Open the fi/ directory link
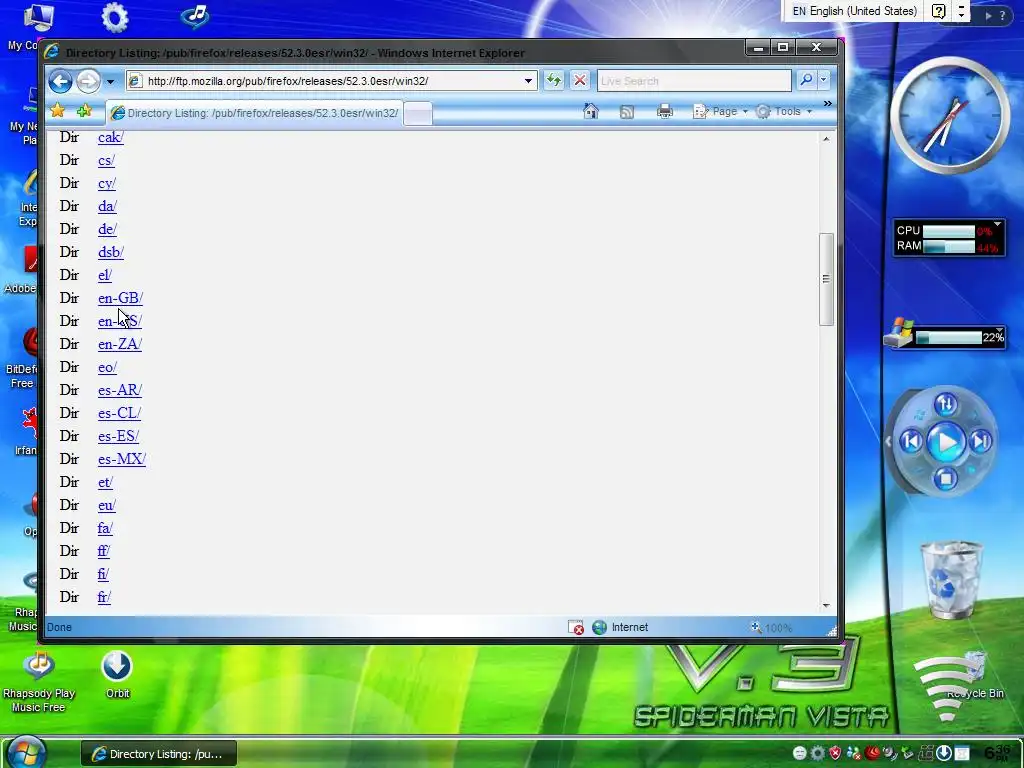The height and width of the screenshot is (768, 1024). (103, 574)
